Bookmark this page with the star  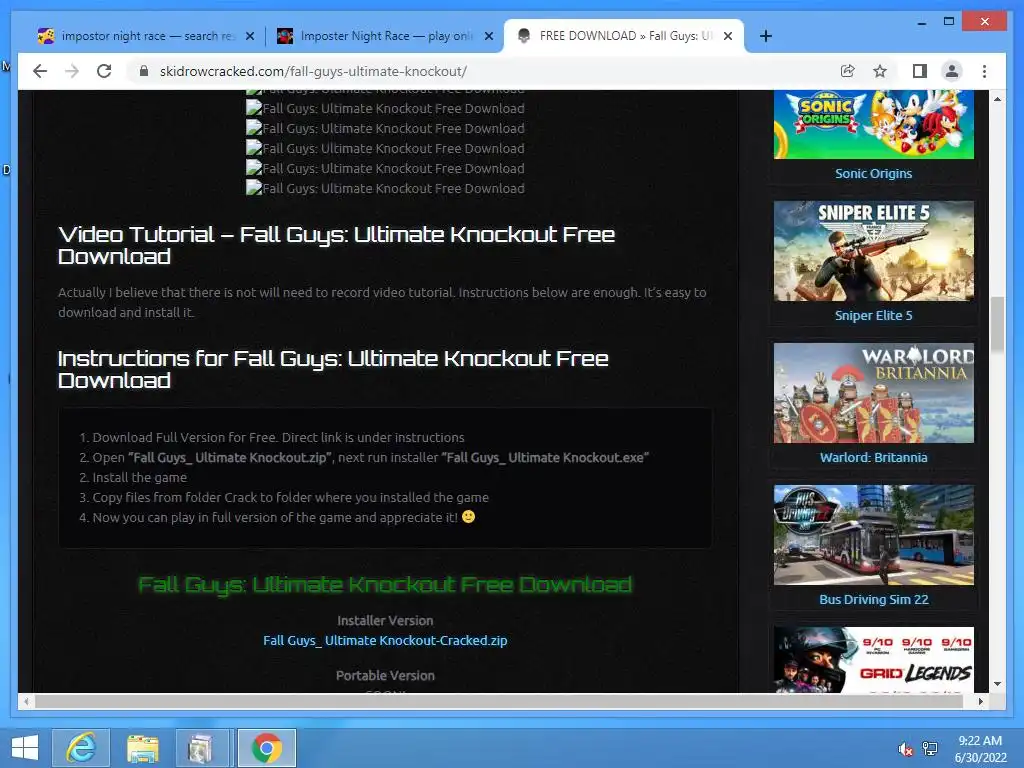pos(880,71)
